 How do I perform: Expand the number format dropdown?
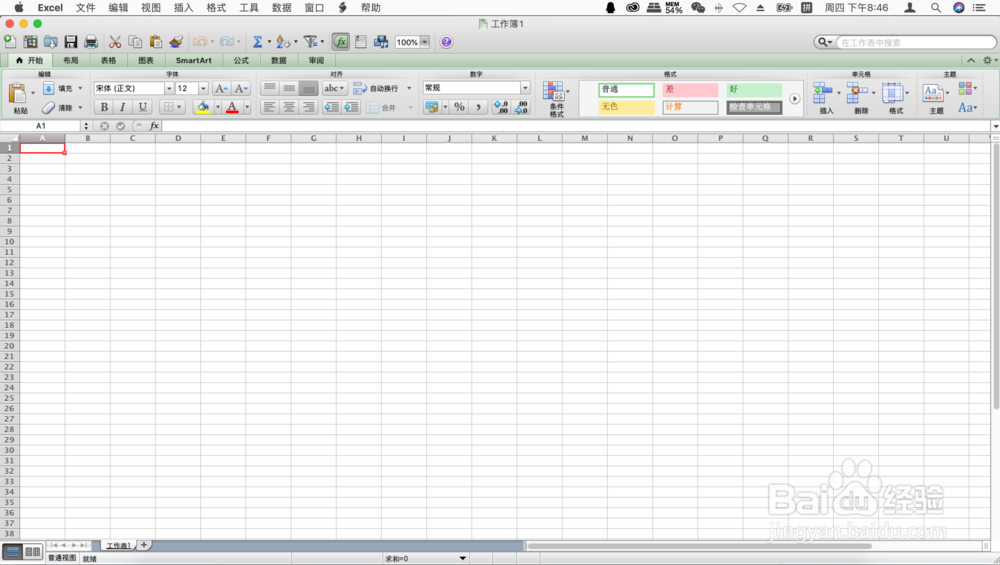point(526,88)
